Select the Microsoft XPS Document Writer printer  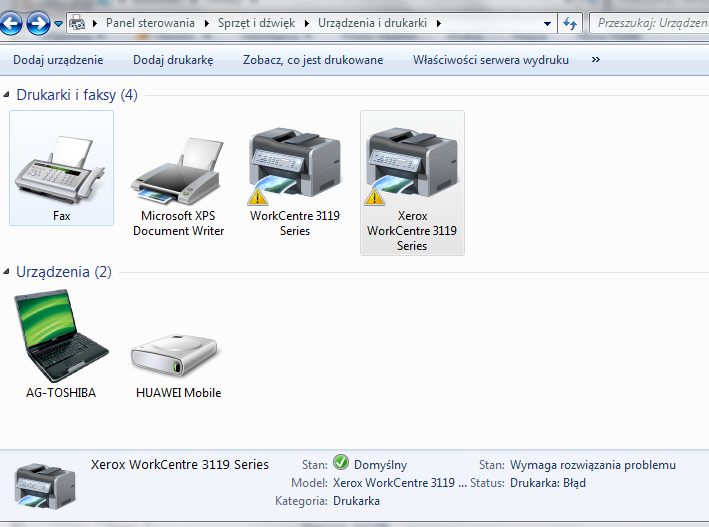178,172
